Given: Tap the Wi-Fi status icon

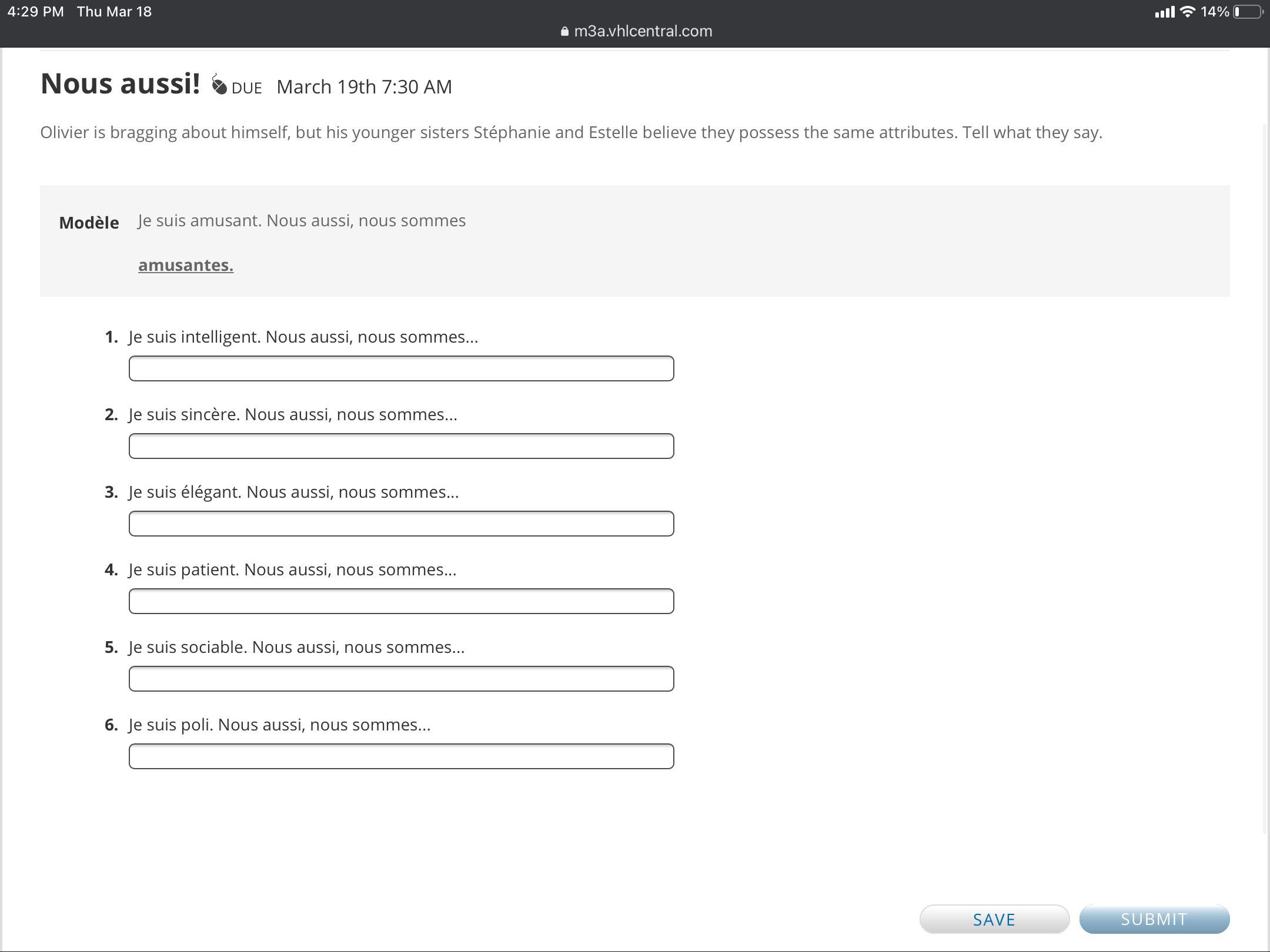Looking at the screenshot, I should click(x=1188, y=12).
